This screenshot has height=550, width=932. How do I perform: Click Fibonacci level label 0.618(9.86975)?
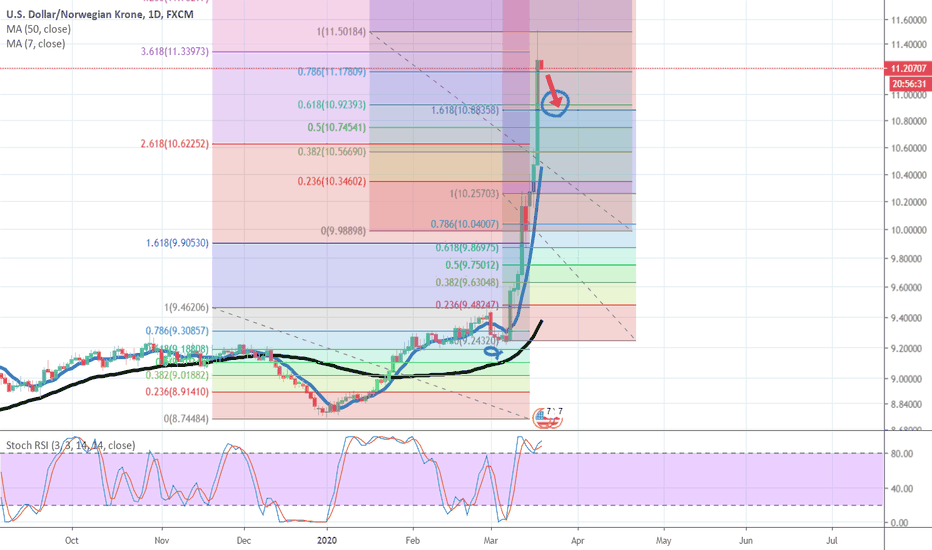coord(467,248)
